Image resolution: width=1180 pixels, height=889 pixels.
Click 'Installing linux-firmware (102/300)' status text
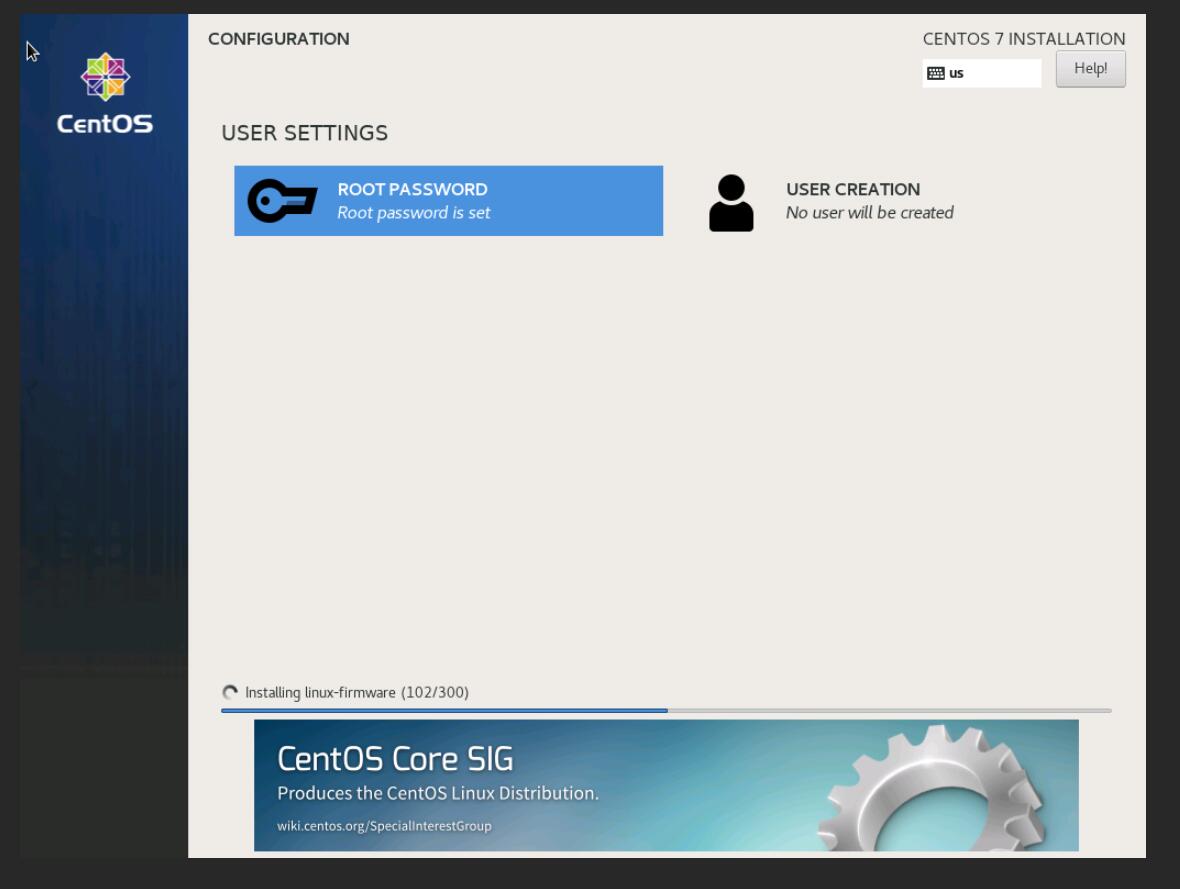click(357, 693)
